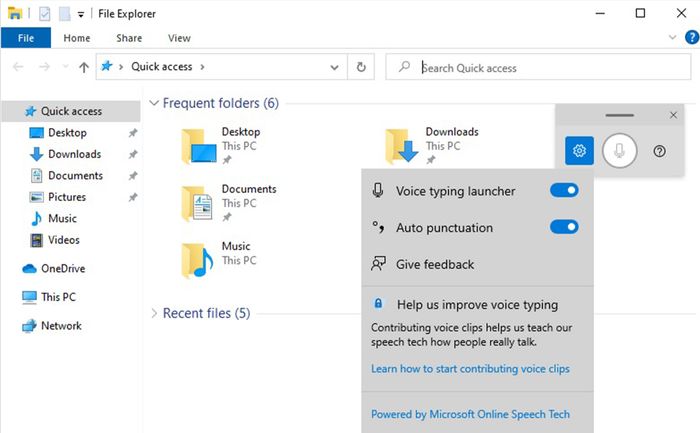Toggle the Voice typing launcher switch

click(x=564, y=191)
